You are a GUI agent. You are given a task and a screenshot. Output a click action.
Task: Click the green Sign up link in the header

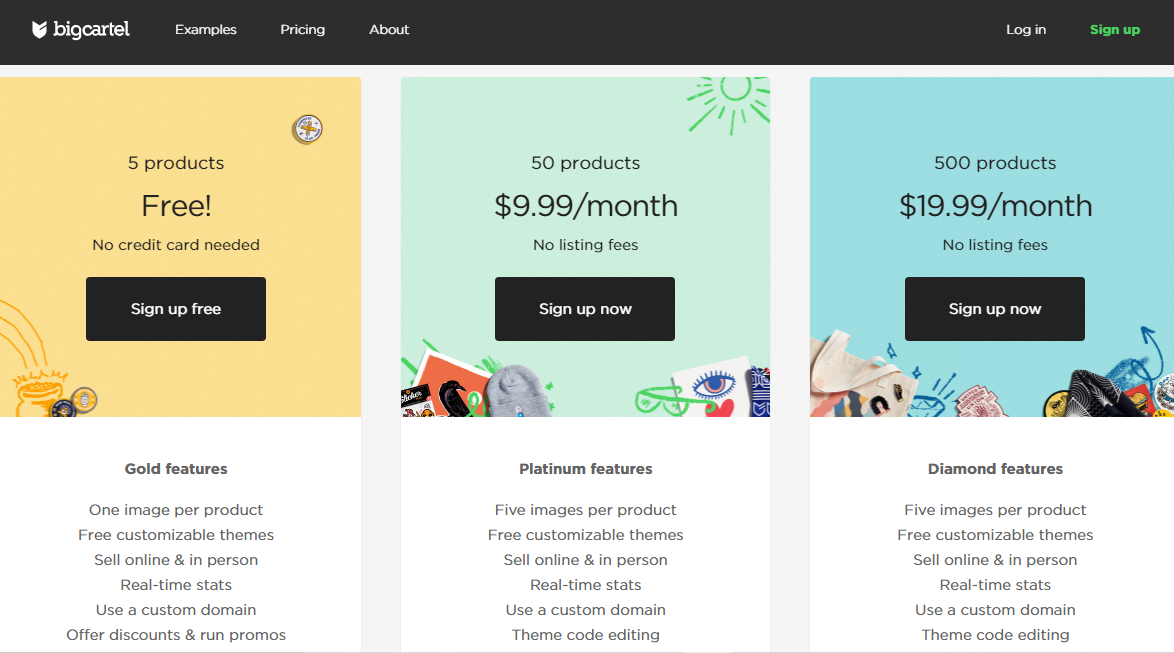pyautogui.click(x=1114, y=30)
